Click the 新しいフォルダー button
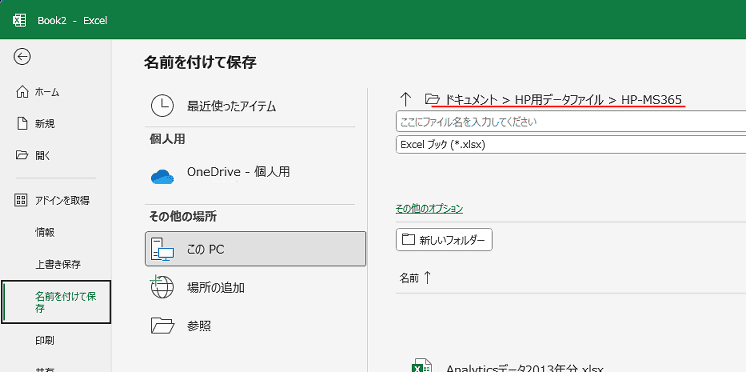746x372 pixels. (444, 240)
